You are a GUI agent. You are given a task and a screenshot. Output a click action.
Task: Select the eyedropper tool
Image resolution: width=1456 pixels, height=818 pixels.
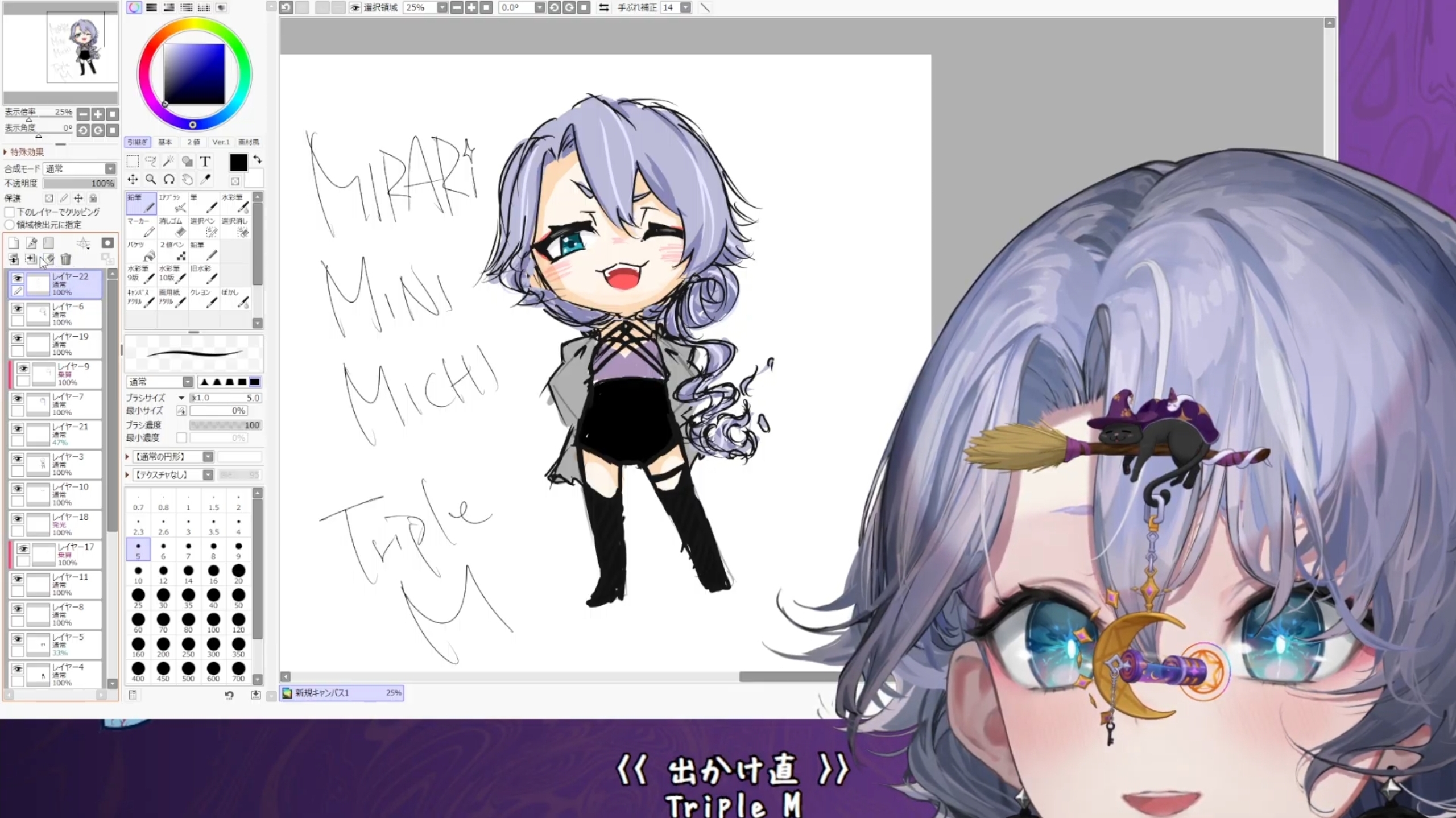(x=205, y=180)
